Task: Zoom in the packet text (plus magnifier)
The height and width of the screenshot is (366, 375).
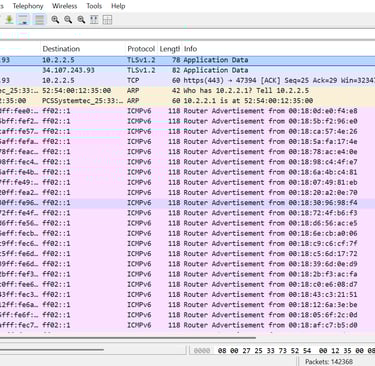Action: point(55,20)
